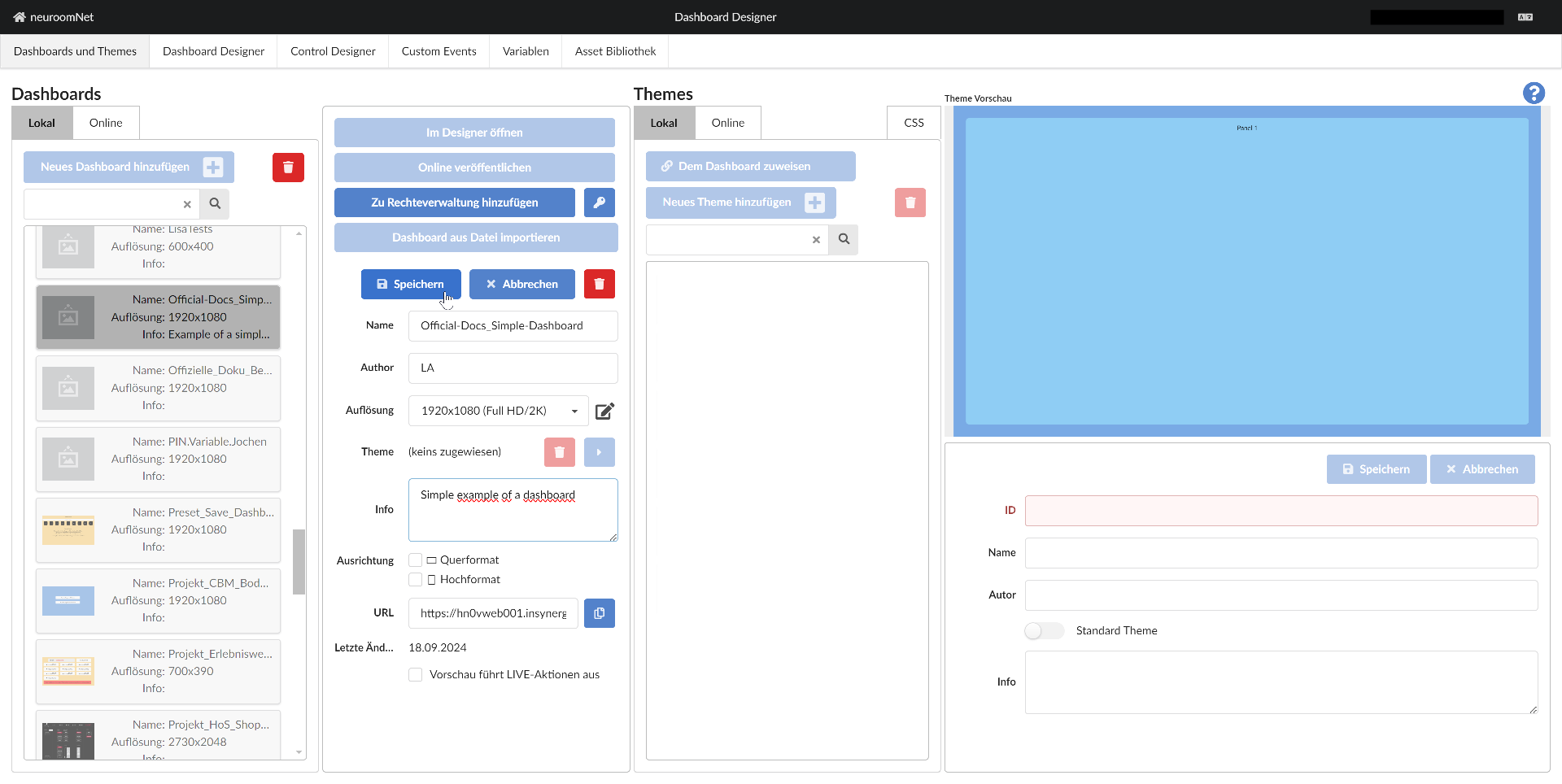Toggle the Standard Theme switch

click(x=1044, y=631)
